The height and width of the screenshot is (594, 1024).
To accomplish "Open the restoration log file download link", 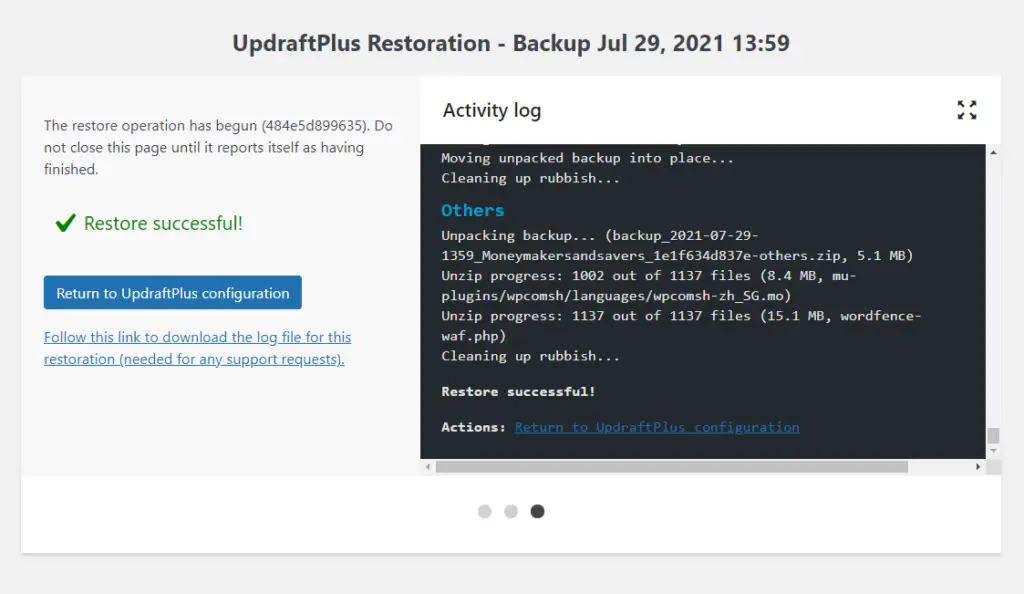I will coord(197,348).
